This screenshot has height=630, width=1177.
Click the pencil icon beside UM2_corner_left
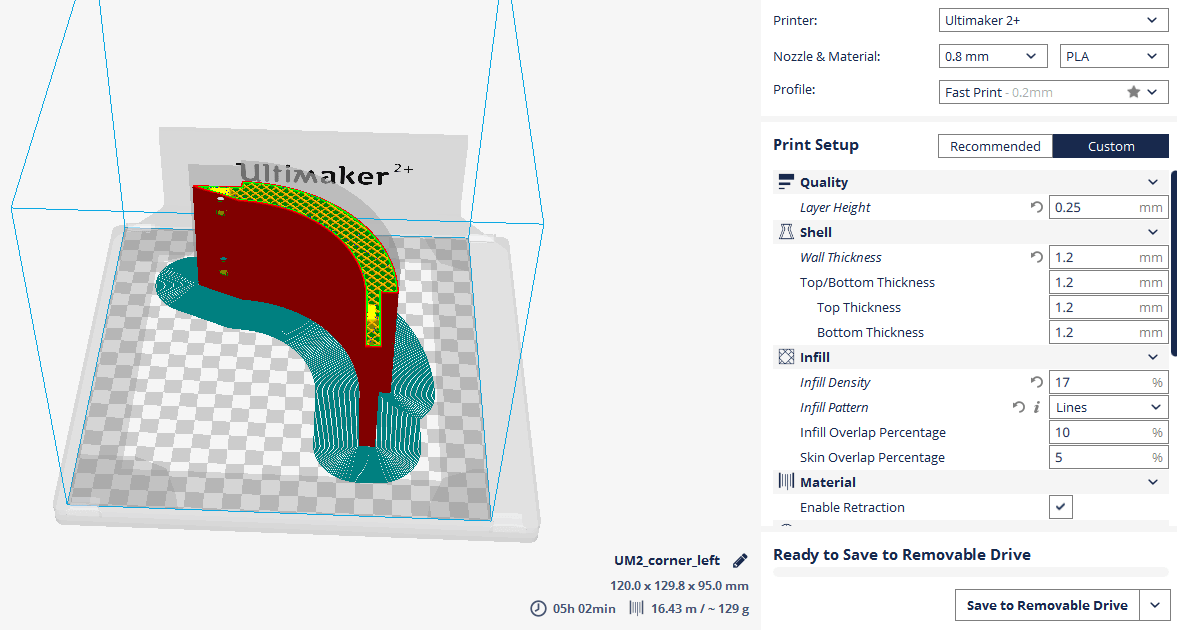click(x=740, y=561)
